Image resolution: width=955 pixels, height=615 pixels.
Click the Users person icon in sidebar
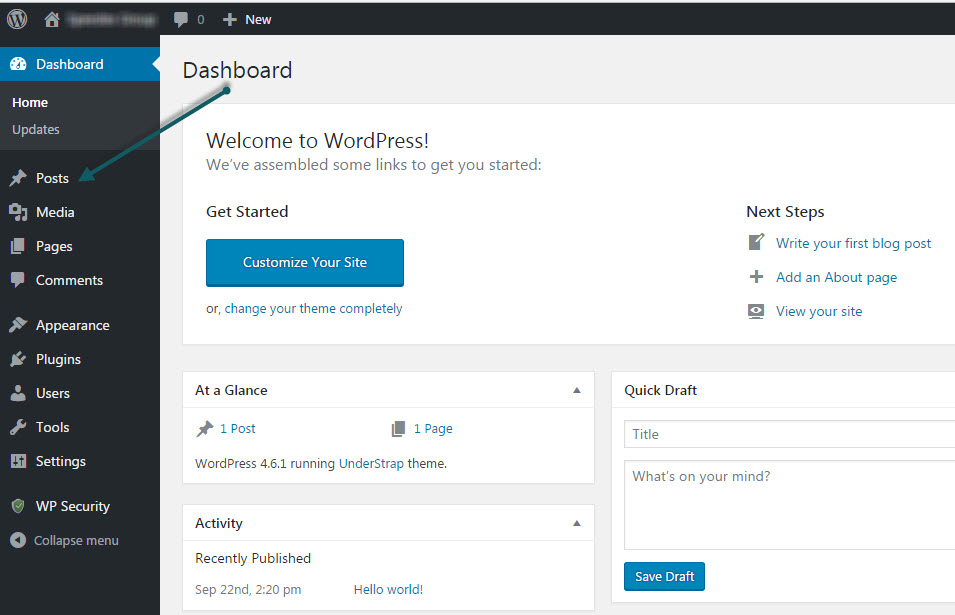click(18, 393)
